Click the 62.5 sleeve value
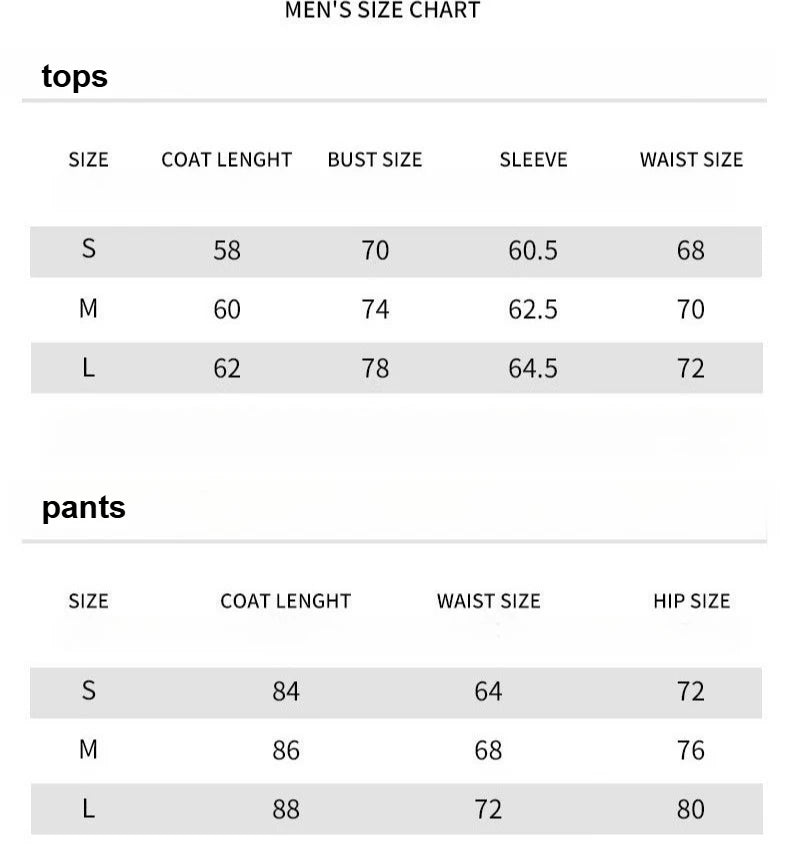The width and height of the screenshot is (790, 846). click(533, 309)
